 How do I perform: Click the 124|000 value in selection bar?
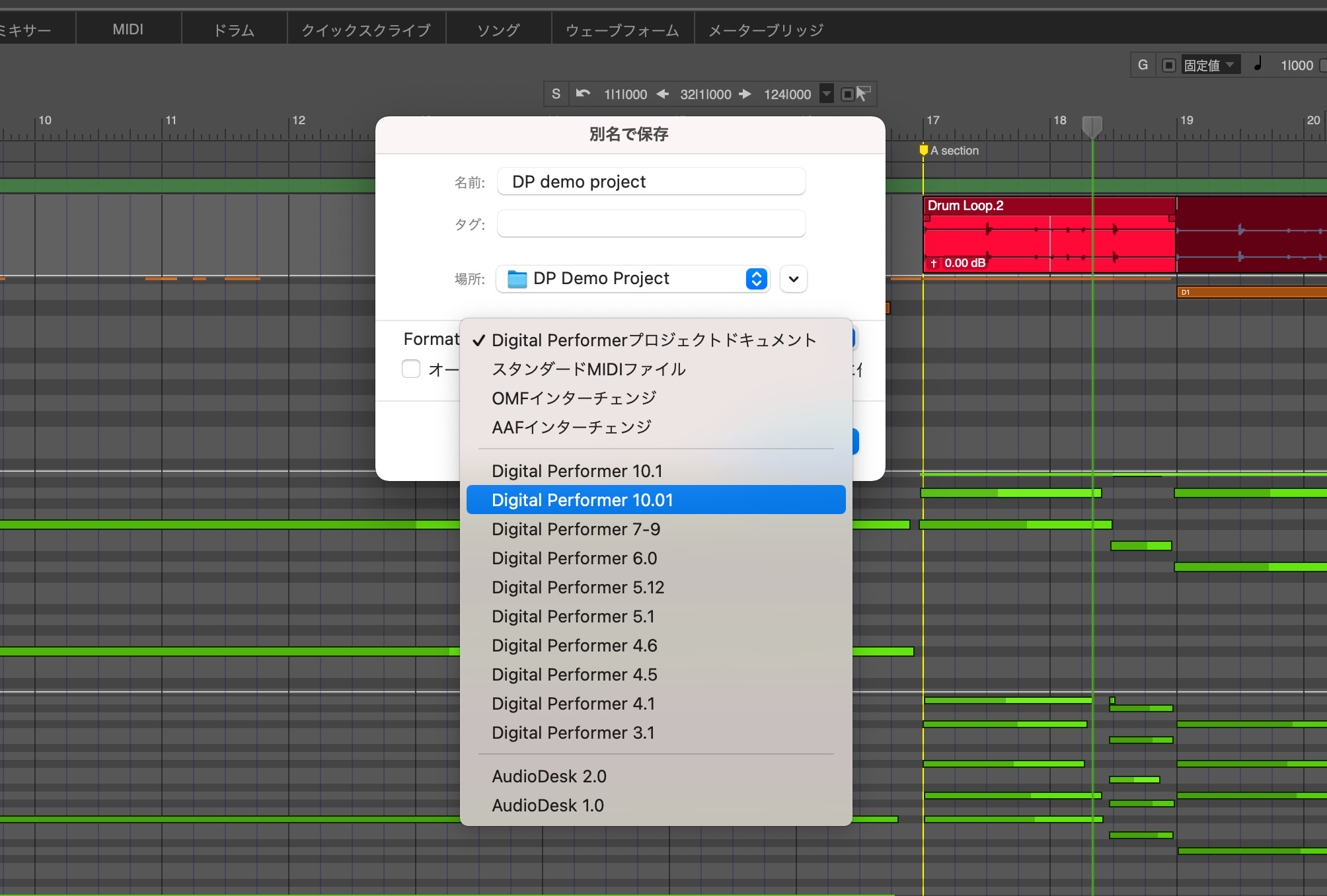787,94
